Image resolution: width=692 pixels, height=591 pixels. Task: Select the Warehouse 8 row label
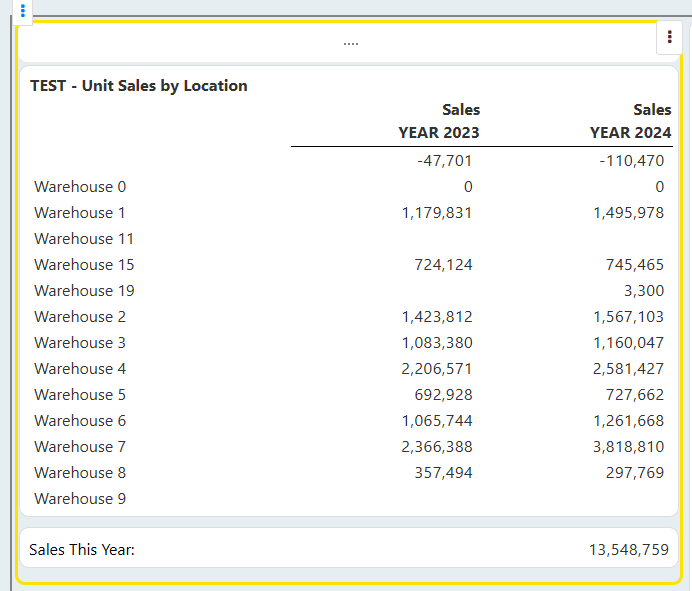pos(80,473)
